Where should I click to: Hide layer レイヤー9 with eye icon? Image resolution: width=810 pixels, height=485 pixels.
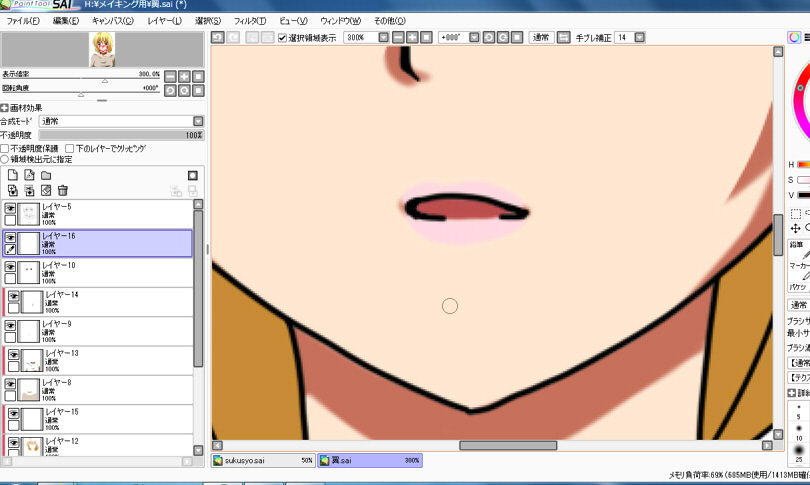click(x=10, y=326)
